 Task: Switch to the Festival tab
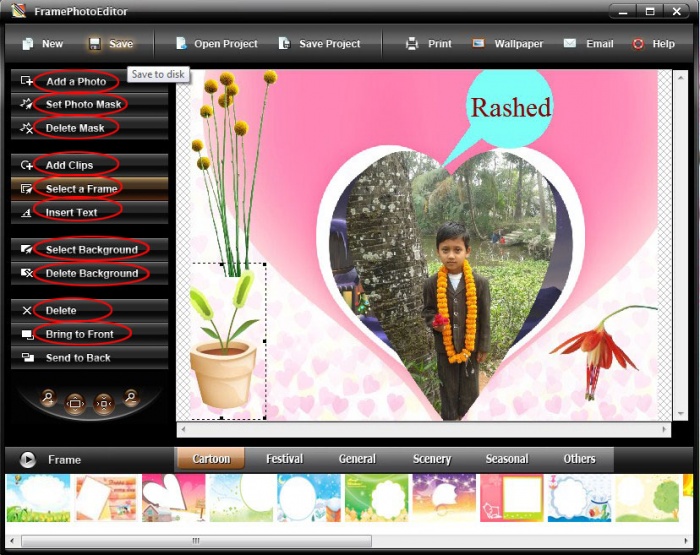pos(284,459)
